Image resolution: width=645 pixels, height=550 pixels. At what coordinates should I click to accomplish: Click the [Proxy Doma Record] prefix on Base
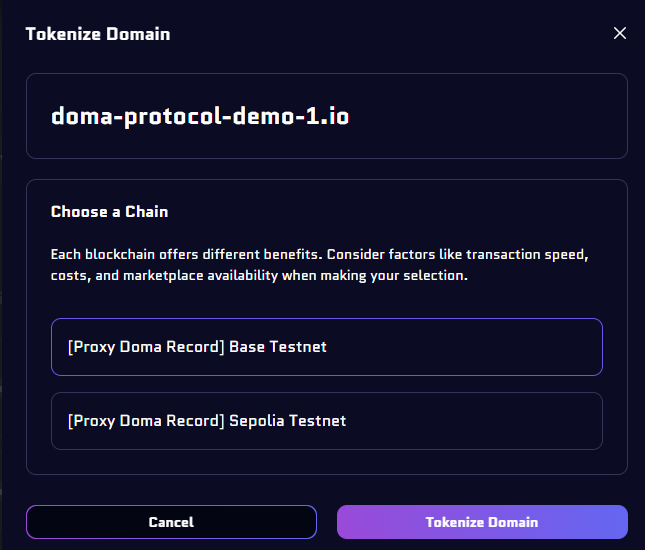(146, 347)
